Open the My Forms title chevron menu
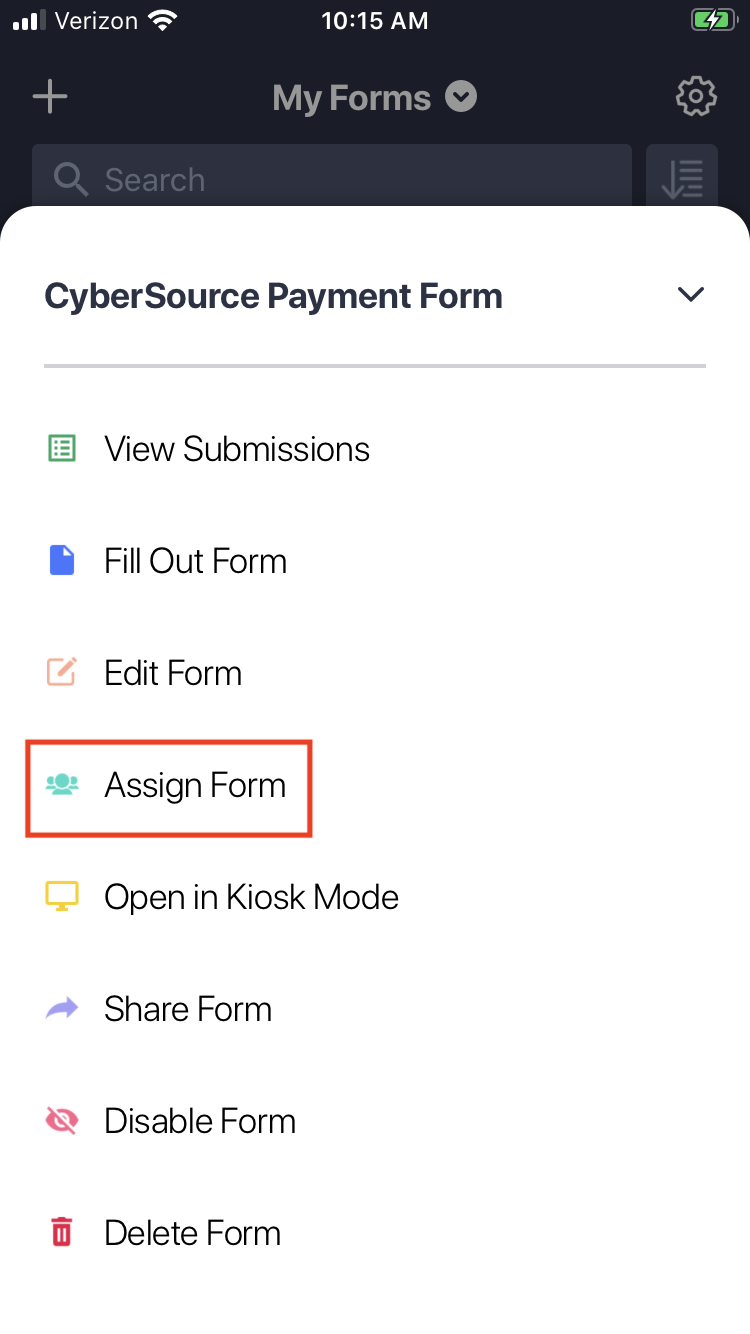 (460, 96)
